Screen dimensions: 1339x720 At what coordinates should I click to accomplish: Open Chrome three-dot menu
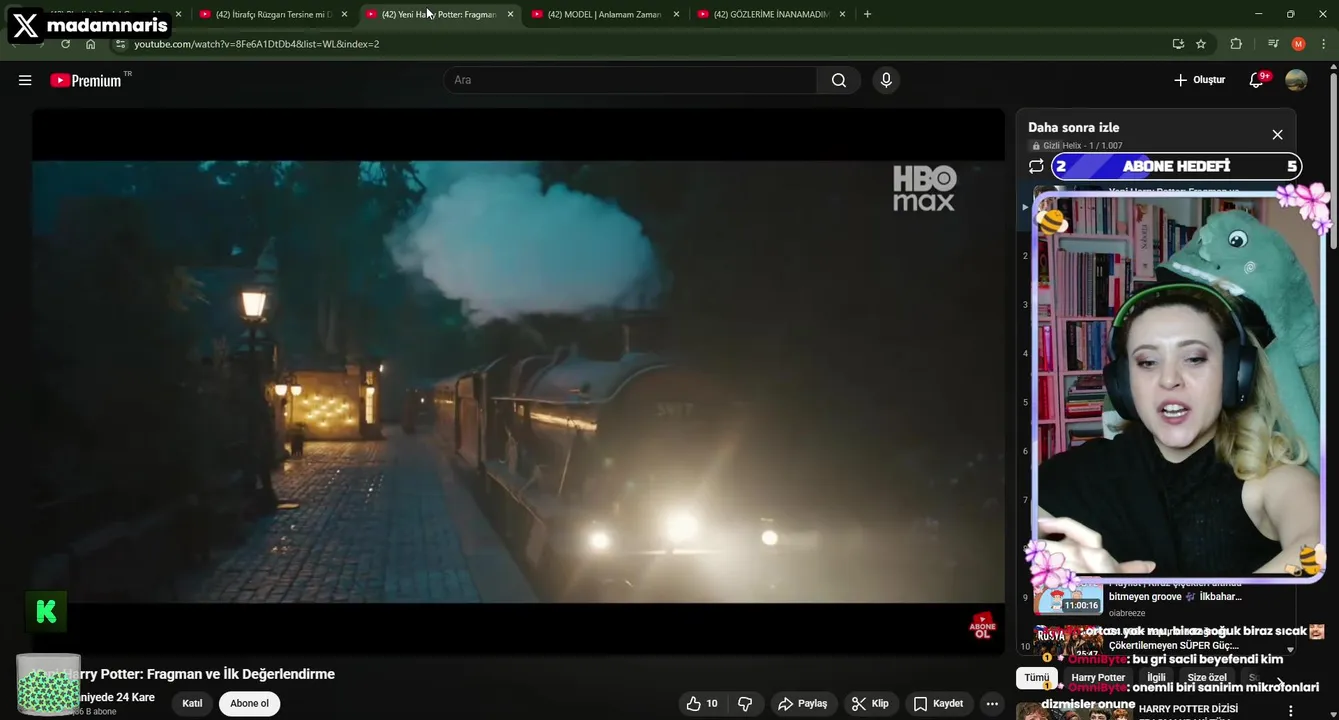[x=1324, y=44]
